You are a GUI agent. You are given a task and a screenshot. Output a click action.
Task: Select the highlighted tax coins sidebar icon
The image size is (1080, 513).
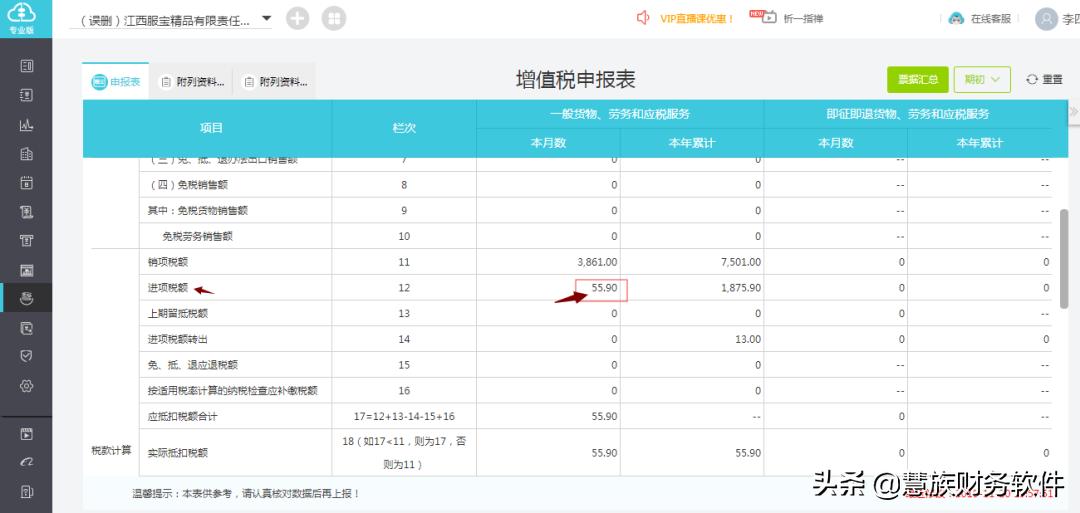26,298
